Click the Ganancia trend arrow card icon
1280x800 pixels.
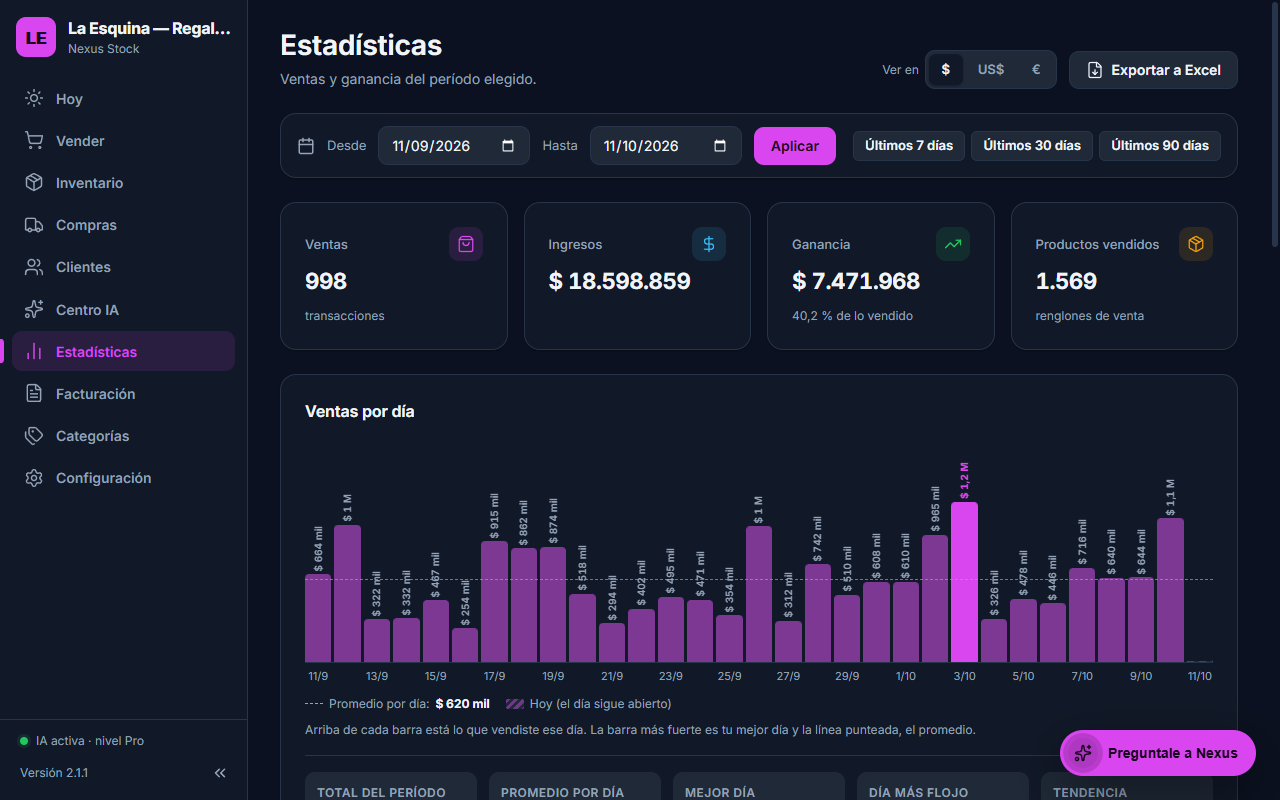coord(953,244)
